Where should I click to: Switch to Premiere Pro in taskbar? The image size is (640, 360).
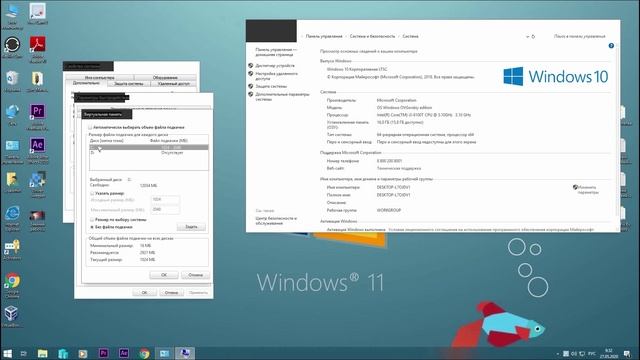click(x=104, y=353)
